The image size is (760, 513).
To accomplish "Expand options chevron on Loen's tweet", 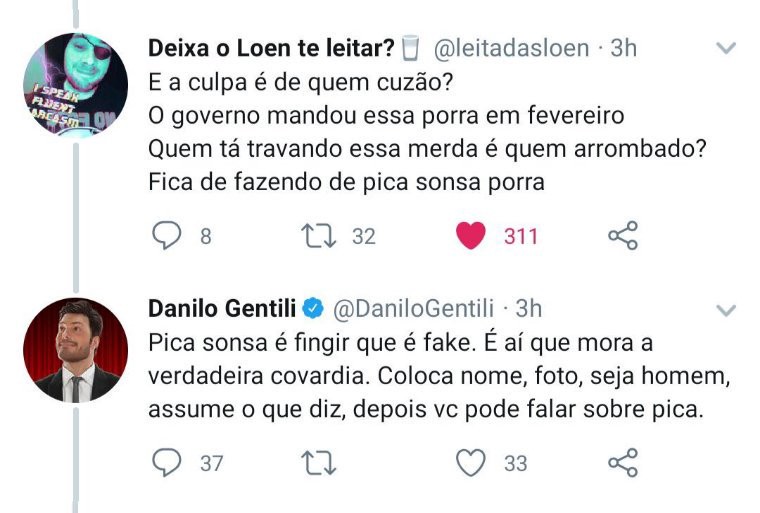I will click(727, 48).
